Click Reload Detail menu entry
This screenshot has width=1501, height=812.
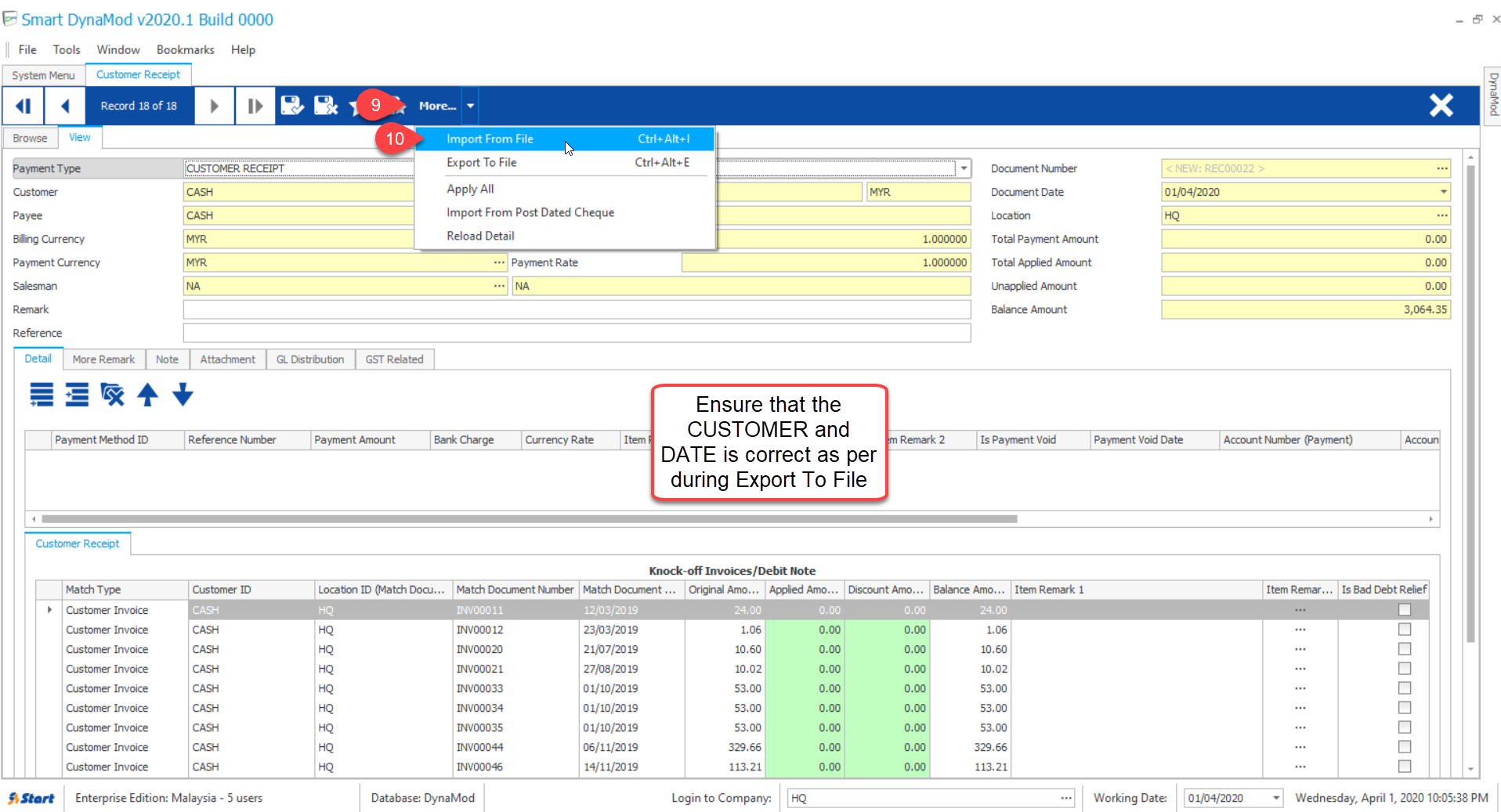pyautogui.click(x=565, y=236)
